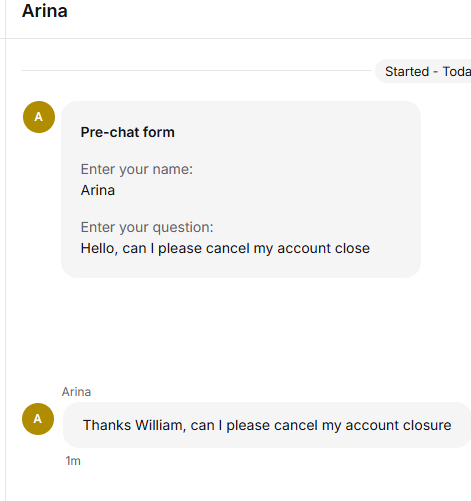Click the name value Arina in the form

[98, 190]
